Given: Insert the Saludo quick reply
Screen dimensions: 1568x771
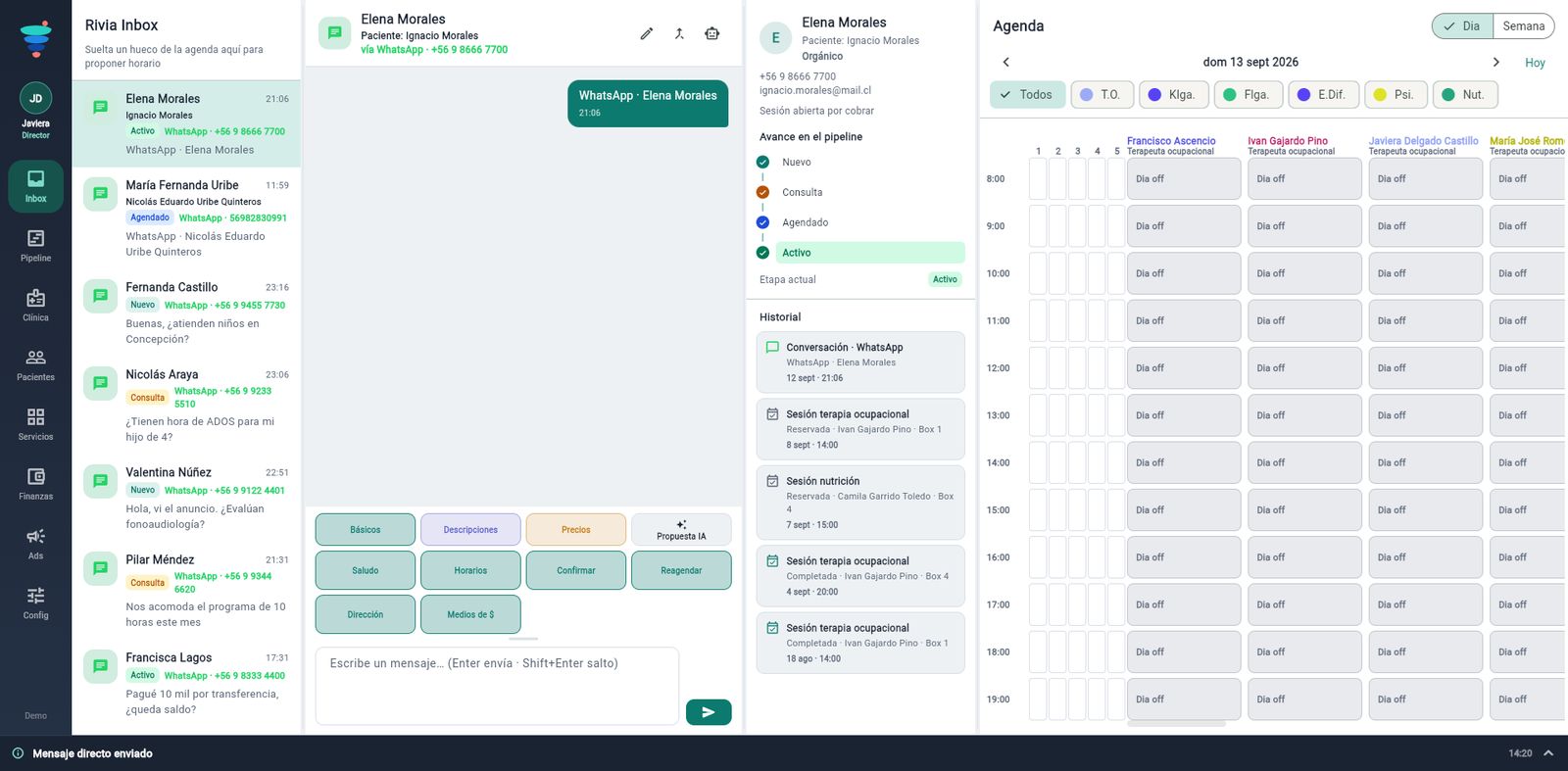Looking at the screenshot, I should click(x=366, y=570).
